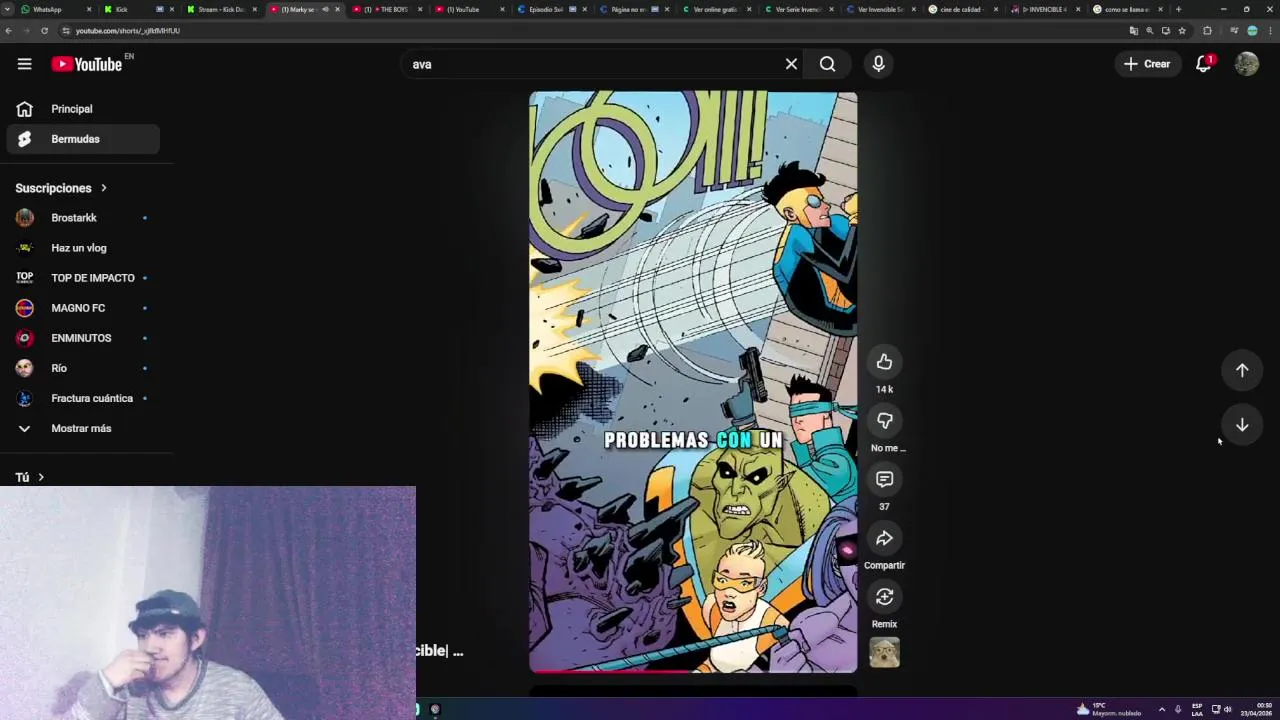The width and height of the screenshot is (1280, 720).
Task: Switch to Stream - Kick Dashboard tab
Action: [x=222, y=9]
